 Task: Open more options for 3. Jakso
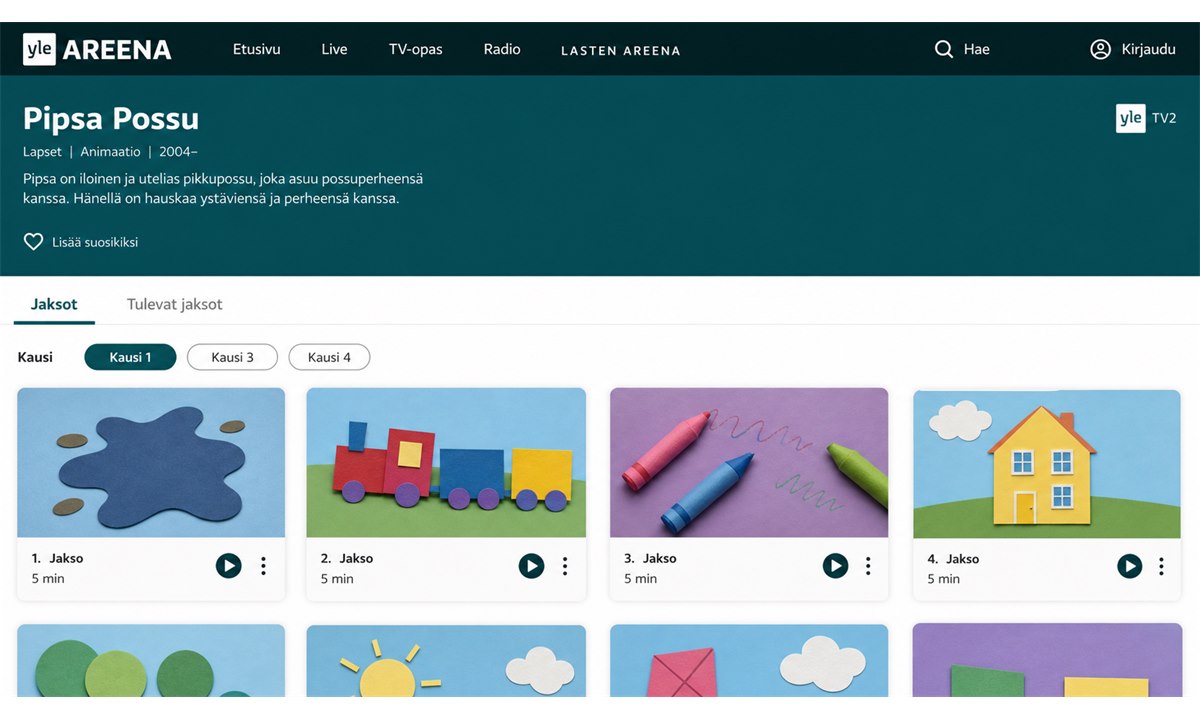pyautogui.click(x=868, y=566)
